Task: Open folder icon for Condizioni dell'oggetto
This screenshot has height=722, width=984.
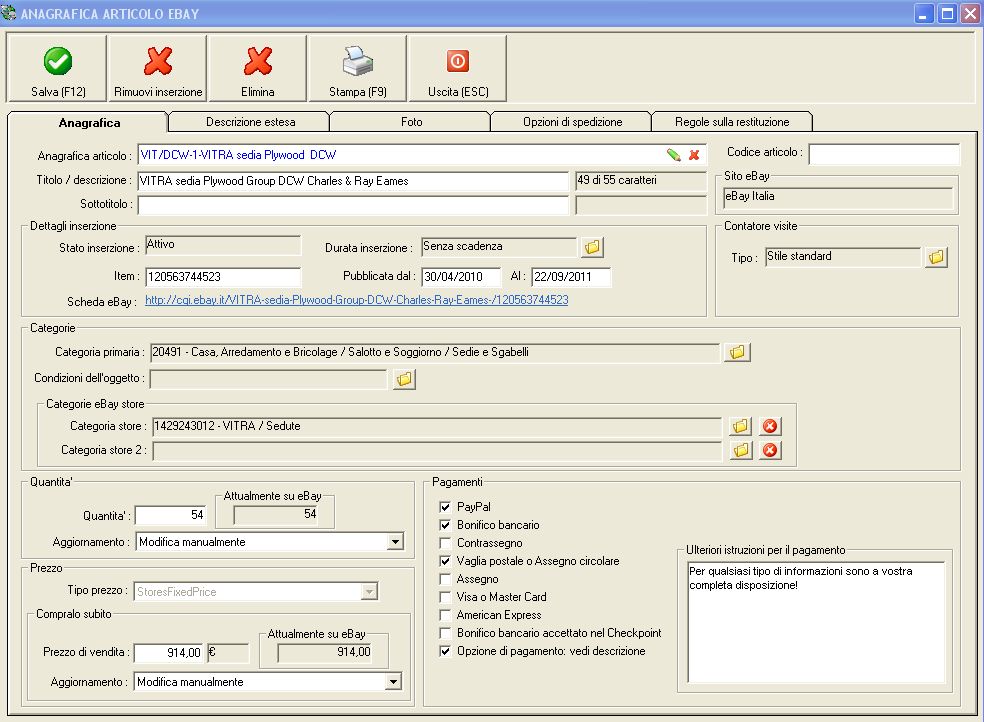Action: click(405, 379)
